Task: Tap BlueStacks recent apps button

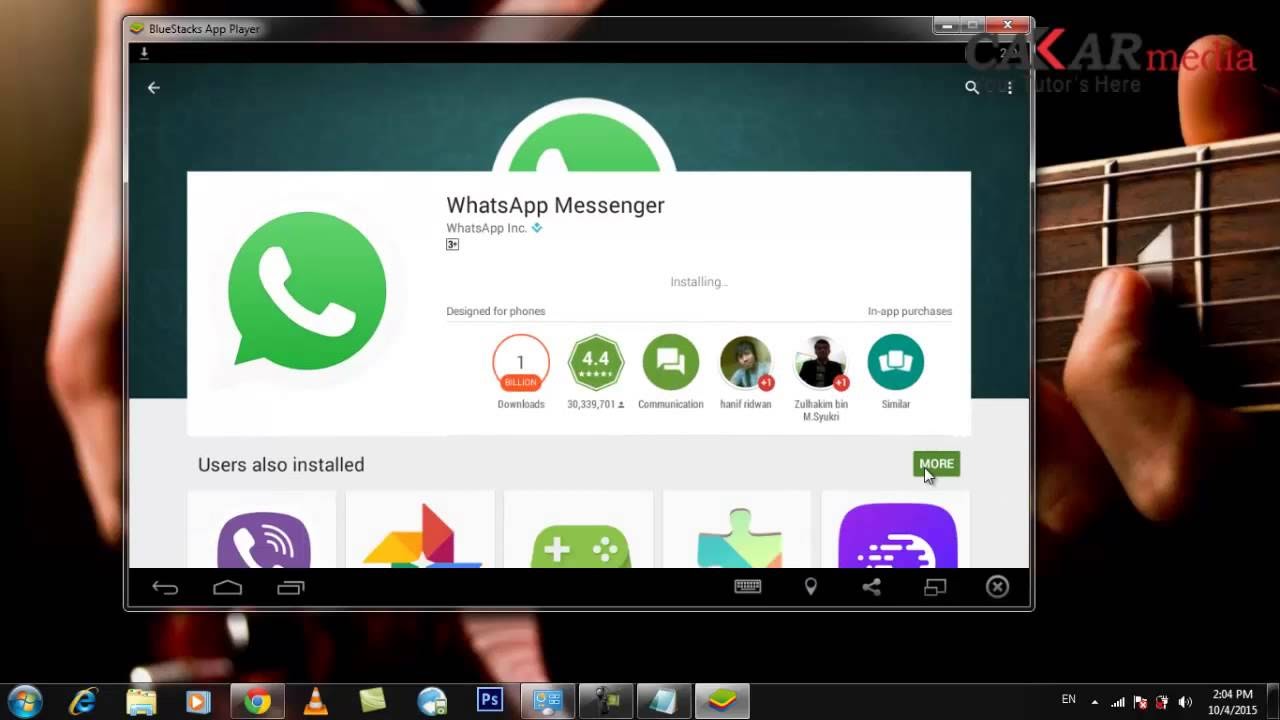Action: click(291, 588)
